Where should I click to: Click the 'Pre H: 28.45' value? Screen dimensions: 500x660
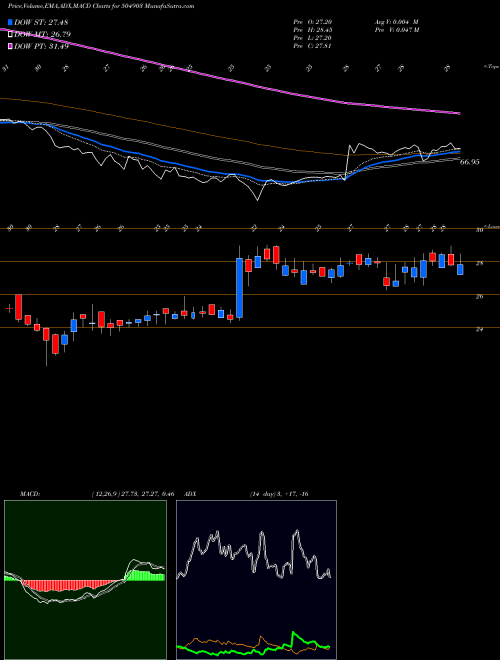312,30
